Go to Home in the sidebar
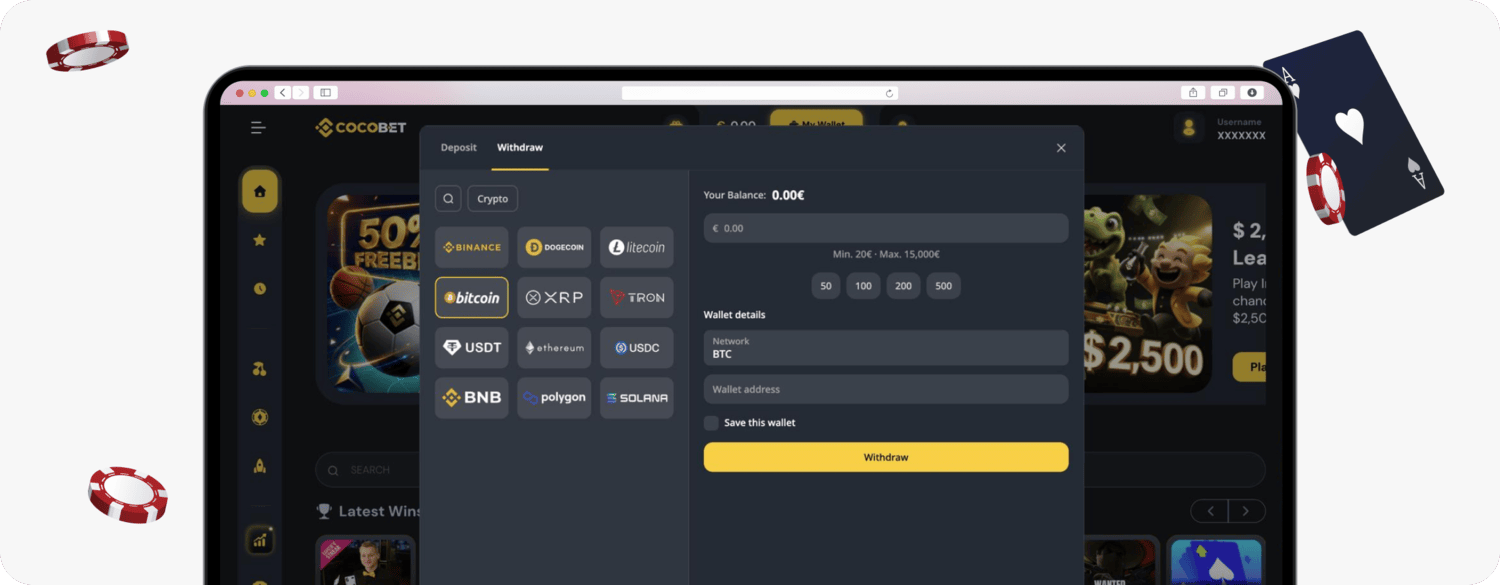The width and height of the screenshot is (1500, 585). coord(260,191)
